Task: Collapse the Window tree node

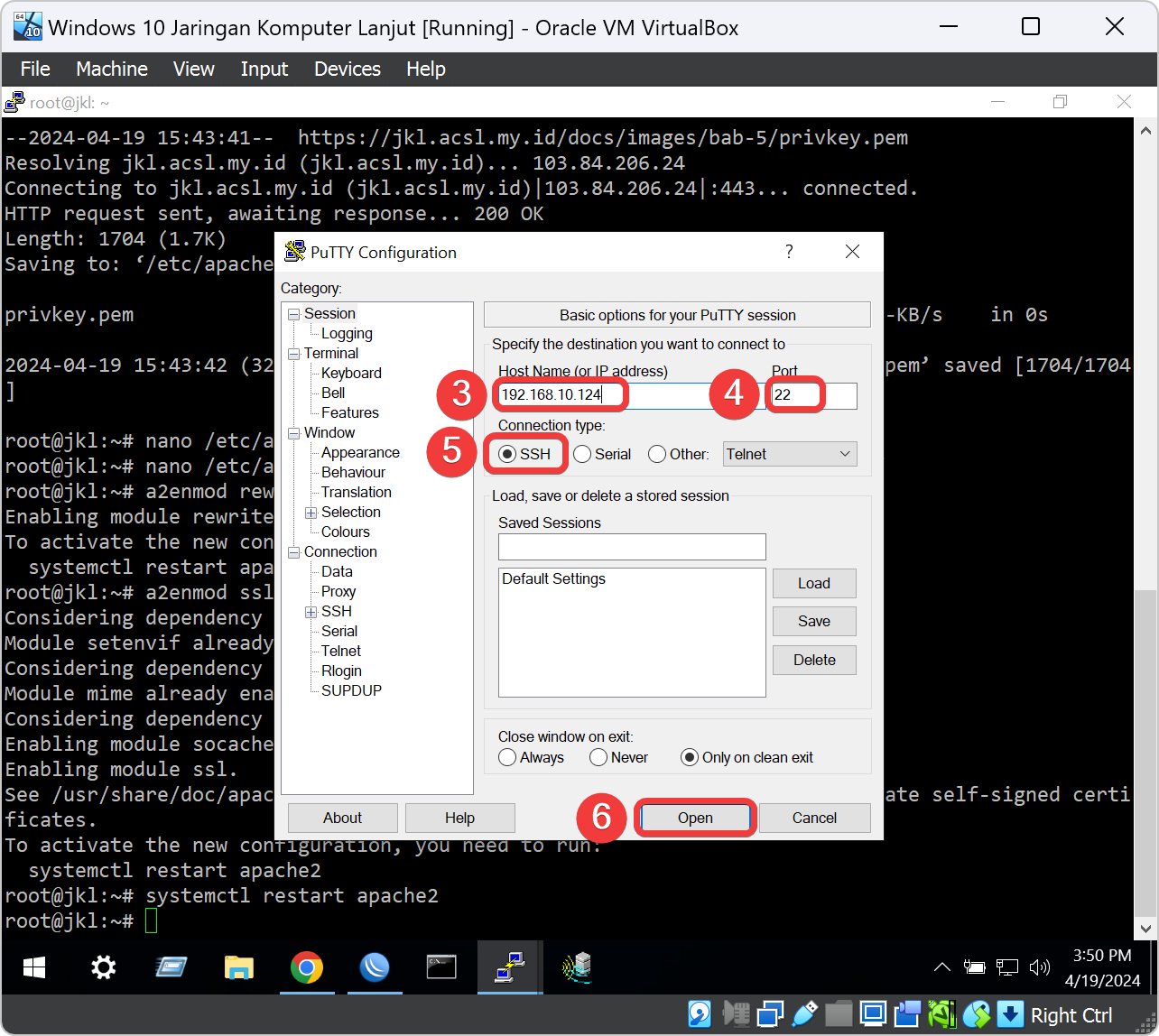Action: pyautogui.click(x=293, y=433)
